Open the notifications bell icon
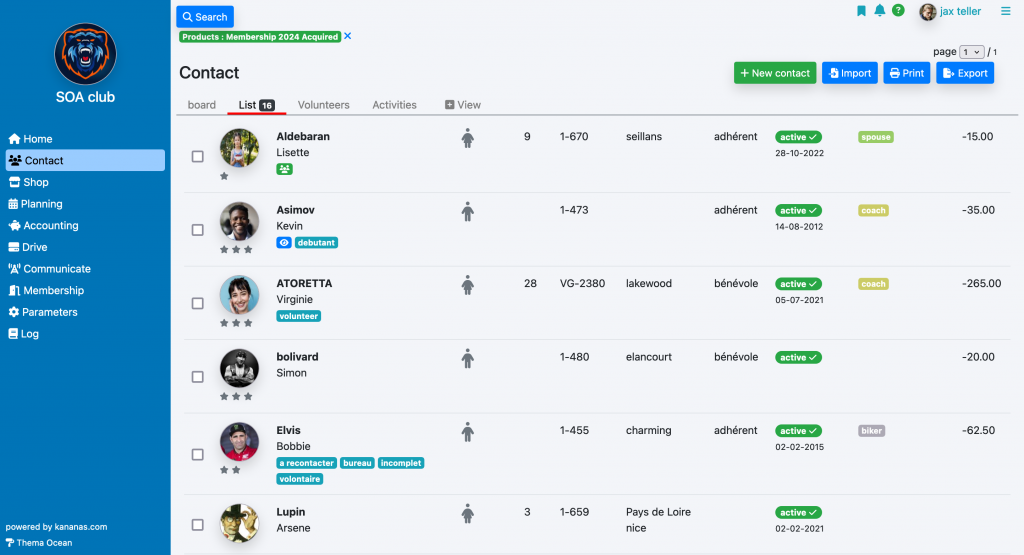Viewport: 1024px width, 555px height. 880,11
